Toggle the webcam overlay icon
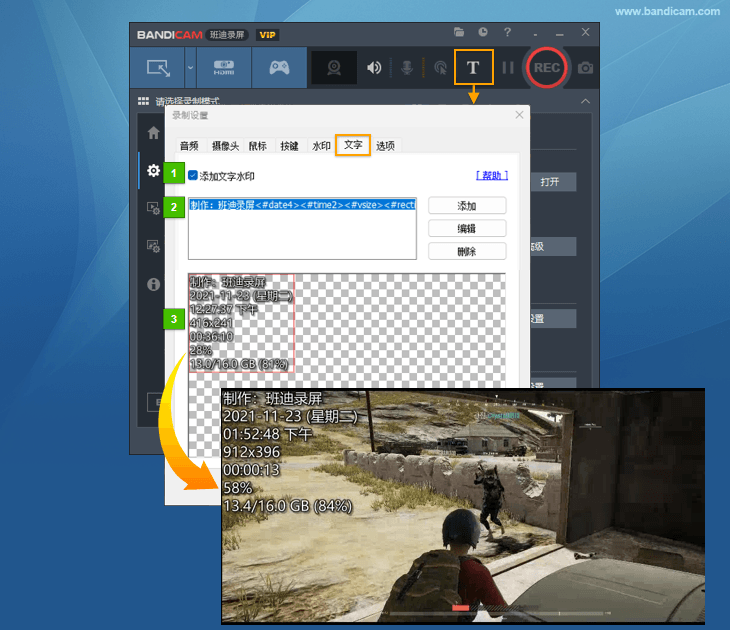 334,68
